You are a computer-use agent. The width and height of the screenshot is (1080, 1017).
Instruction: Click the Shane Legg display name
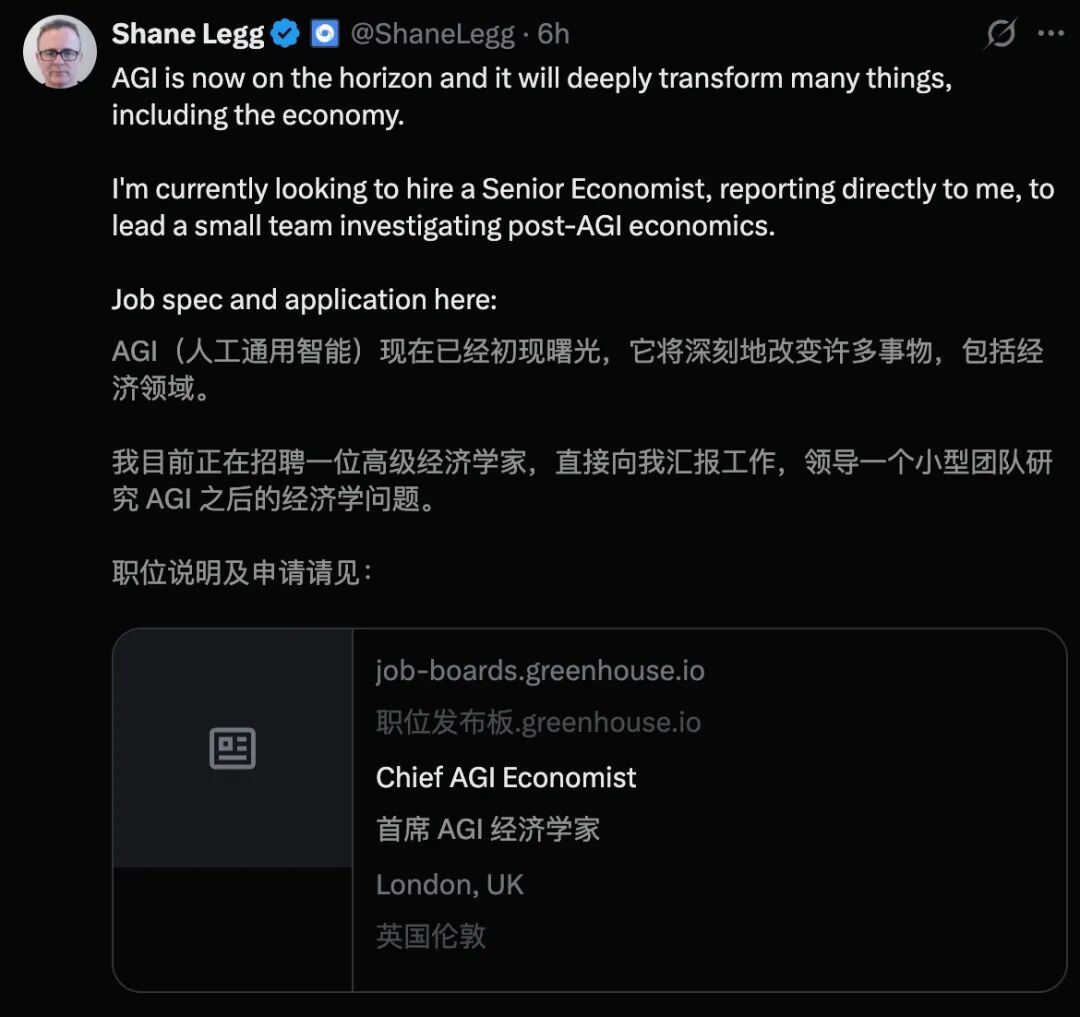[187, 34]
